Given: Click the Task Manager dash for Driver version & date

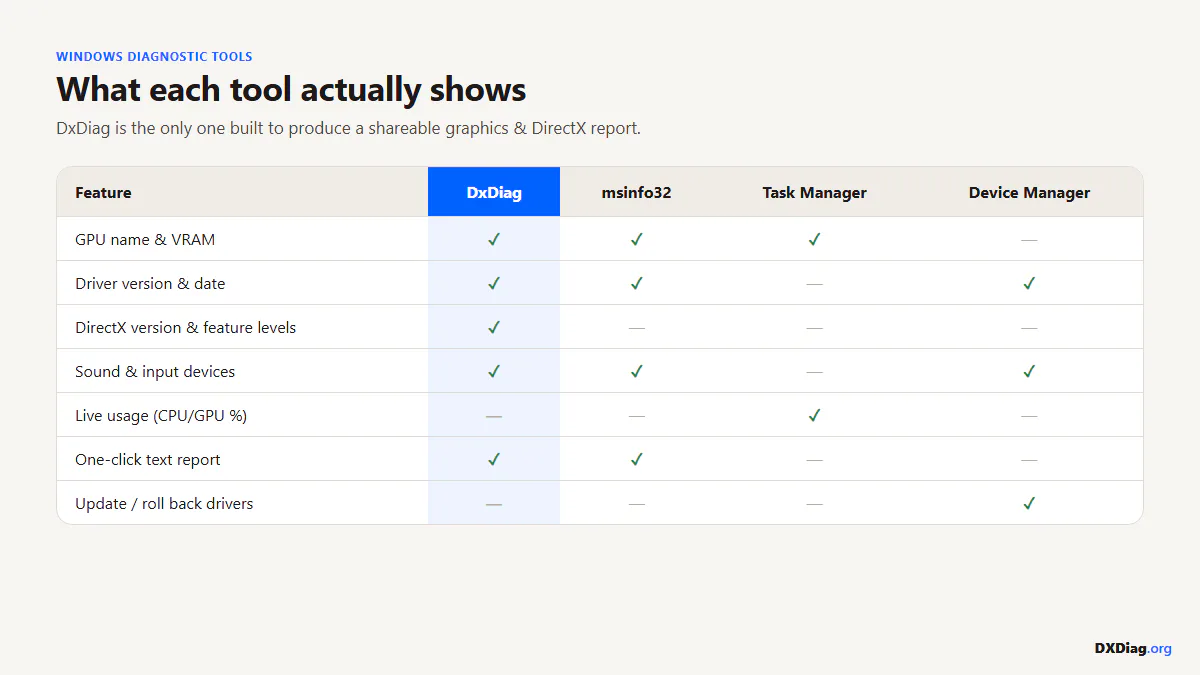Looking at the screenshot, I should (815, 284).
